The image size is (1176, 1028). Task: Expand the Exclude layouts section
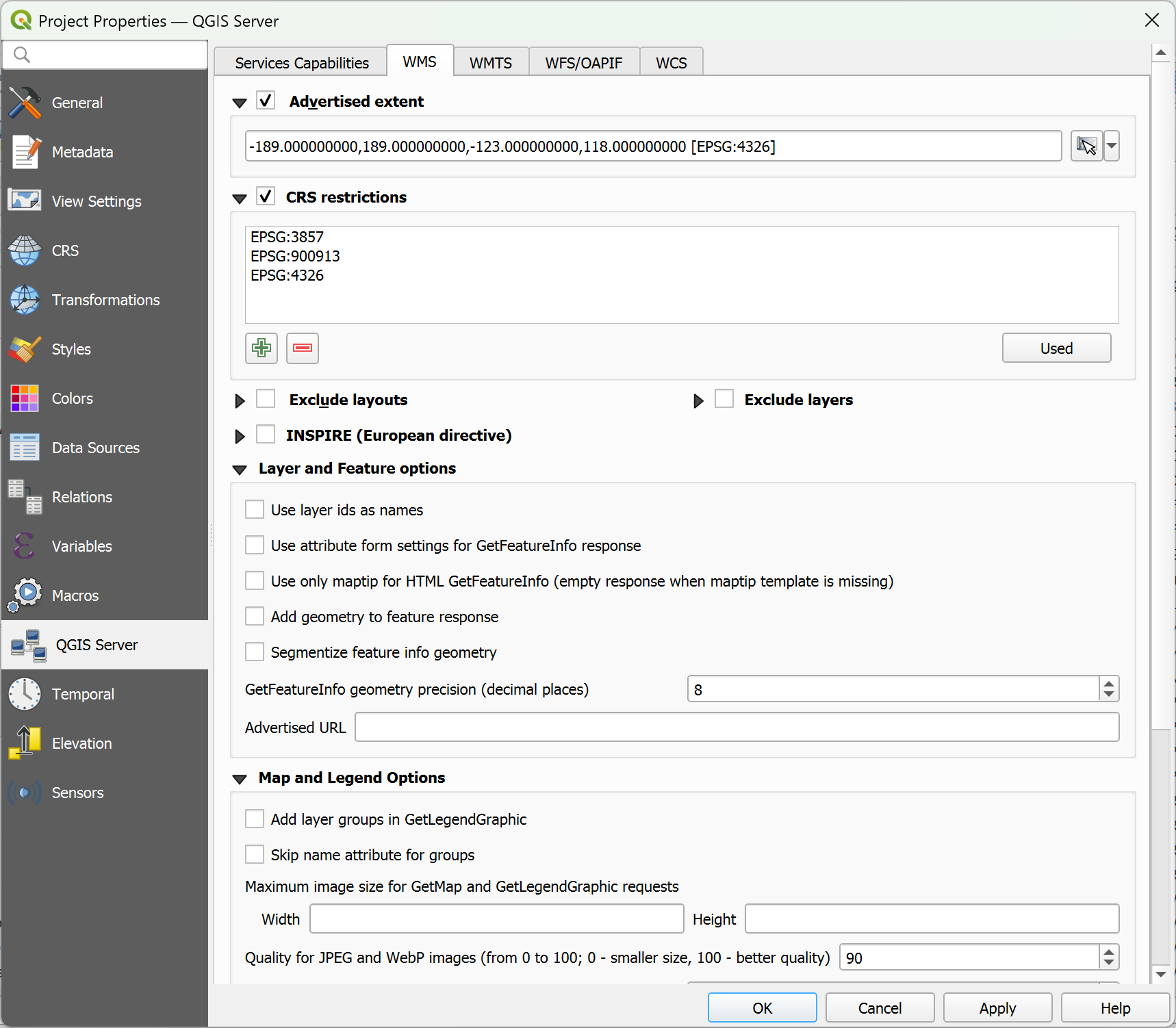[240, 401]
